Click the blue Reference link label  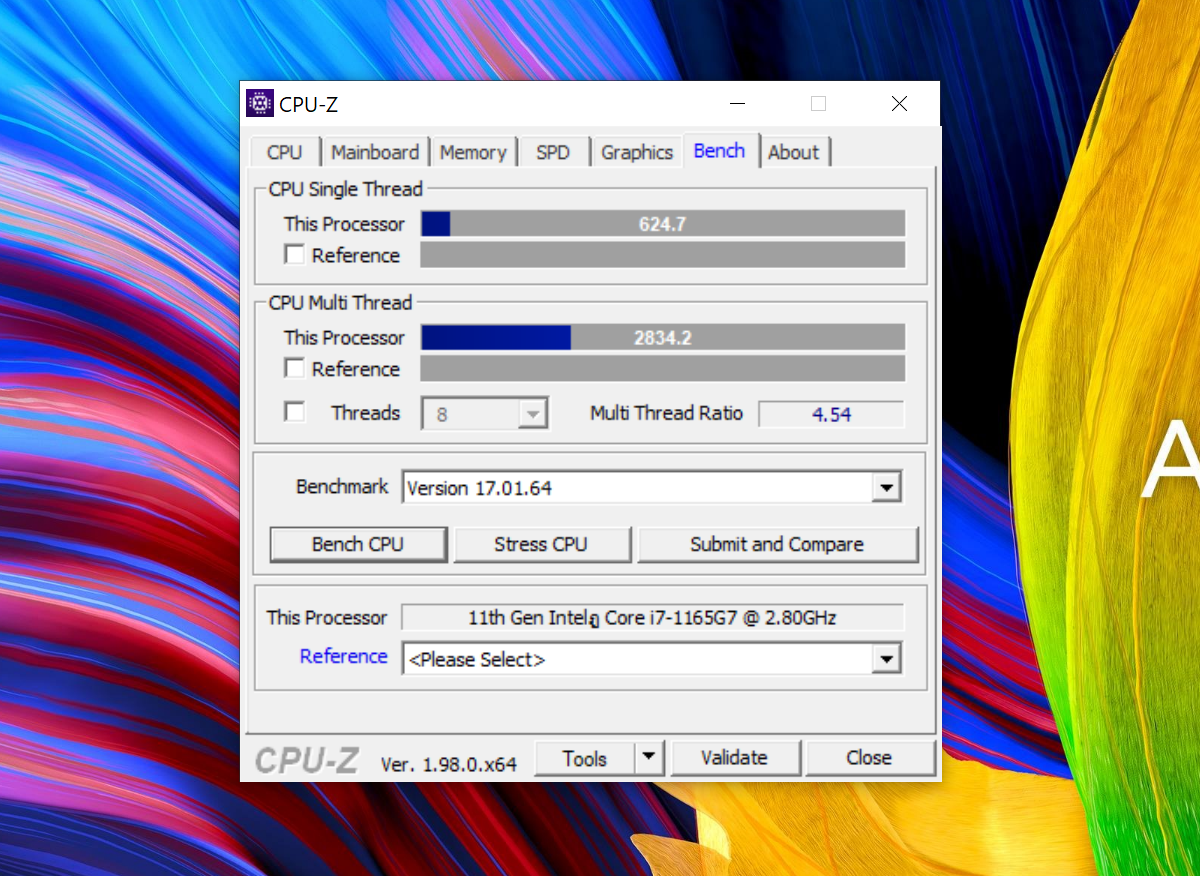(x=344, y=656)
